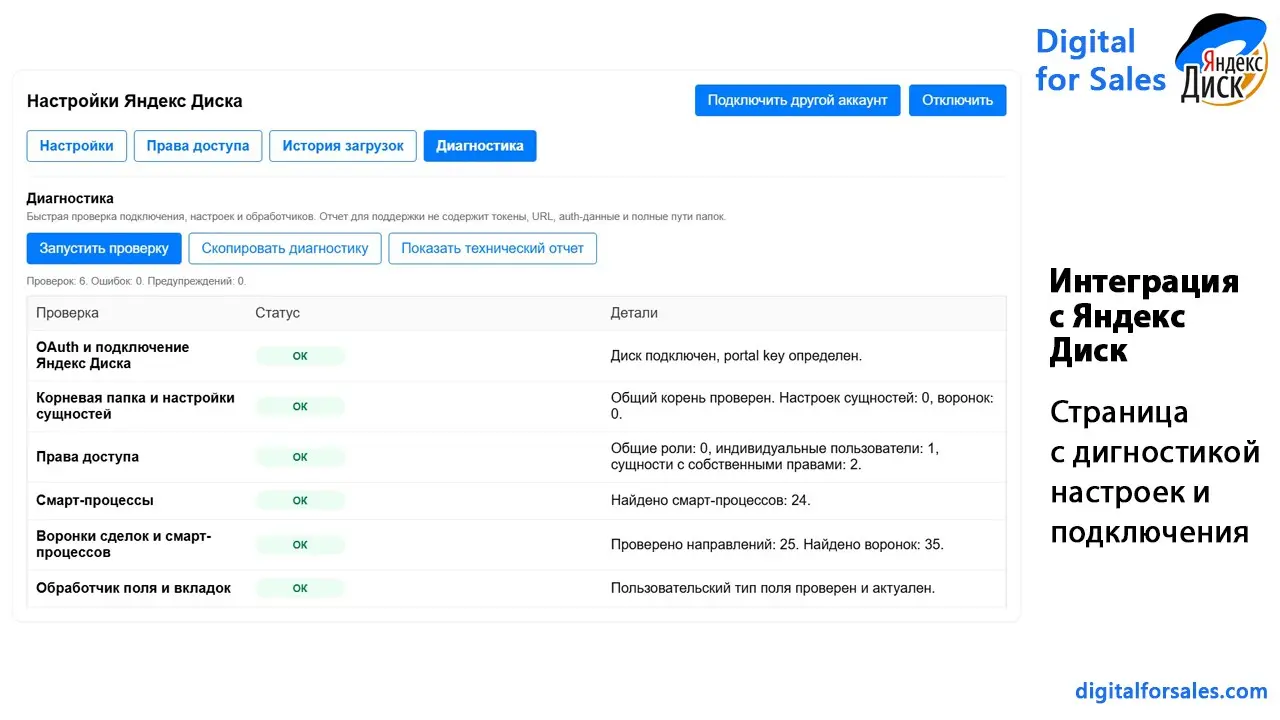Click Скопировать диагностику button
The width and height of the screenshot is (1280, 720).
285,248
